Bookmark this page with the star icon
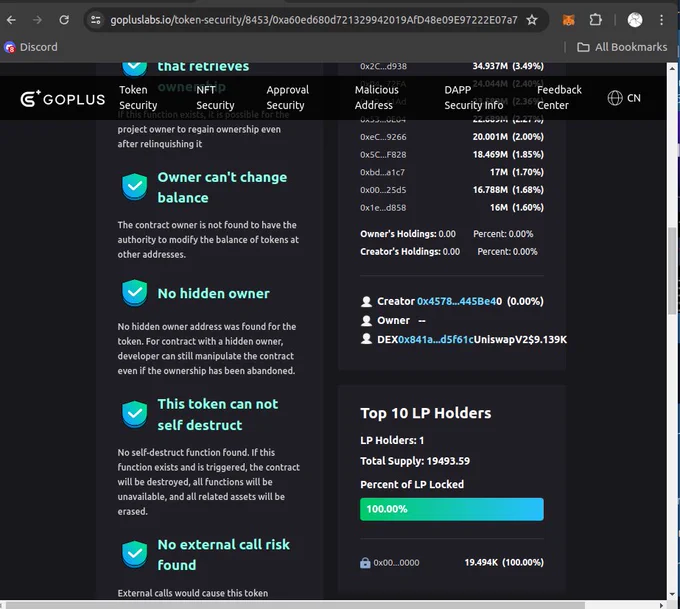The image size is (680, 609). pos(532,20)
